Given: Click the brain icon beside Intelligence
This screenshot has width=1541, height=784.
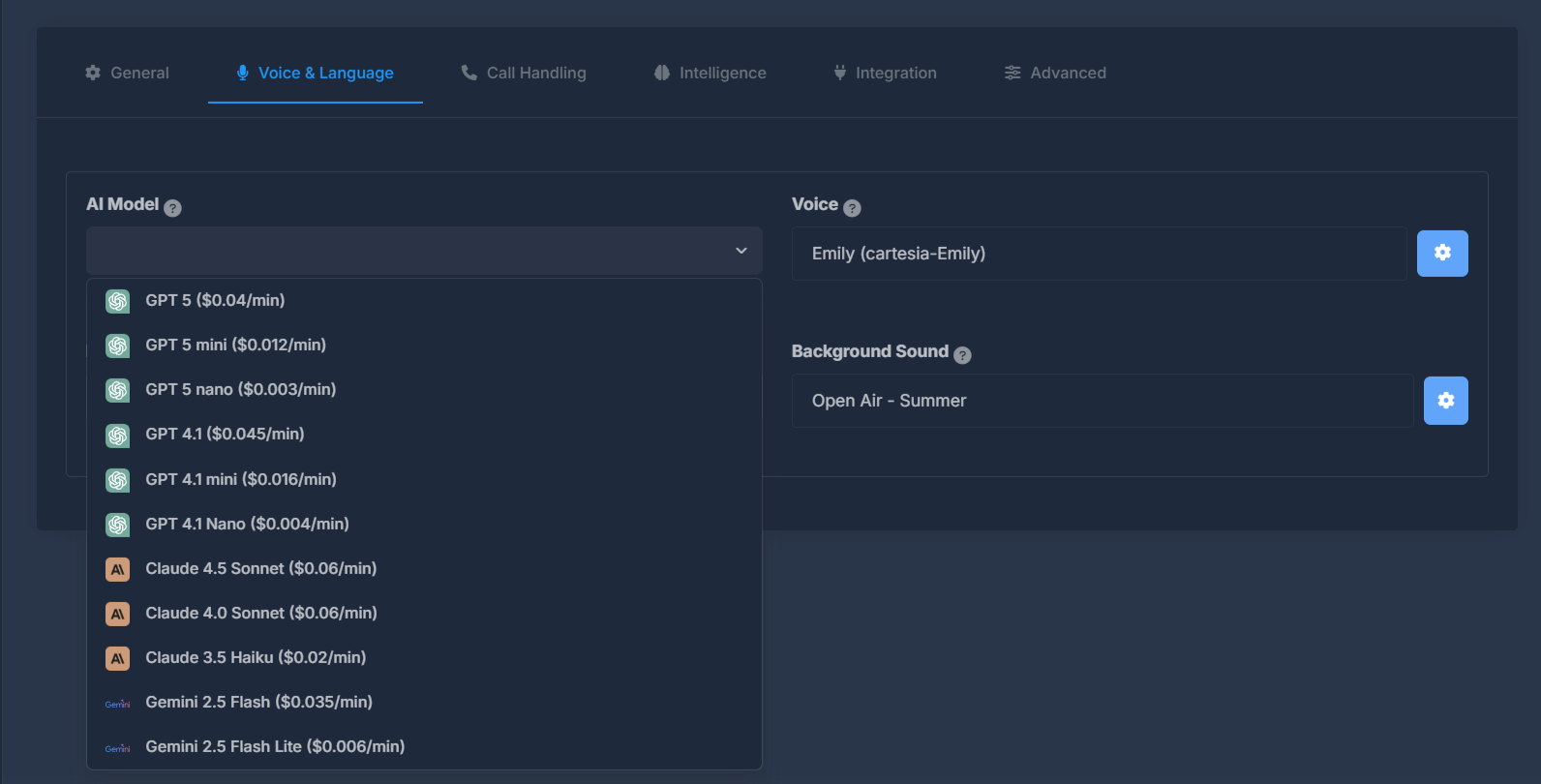Looking at the screenshot, I should click(x=662, y=73).
